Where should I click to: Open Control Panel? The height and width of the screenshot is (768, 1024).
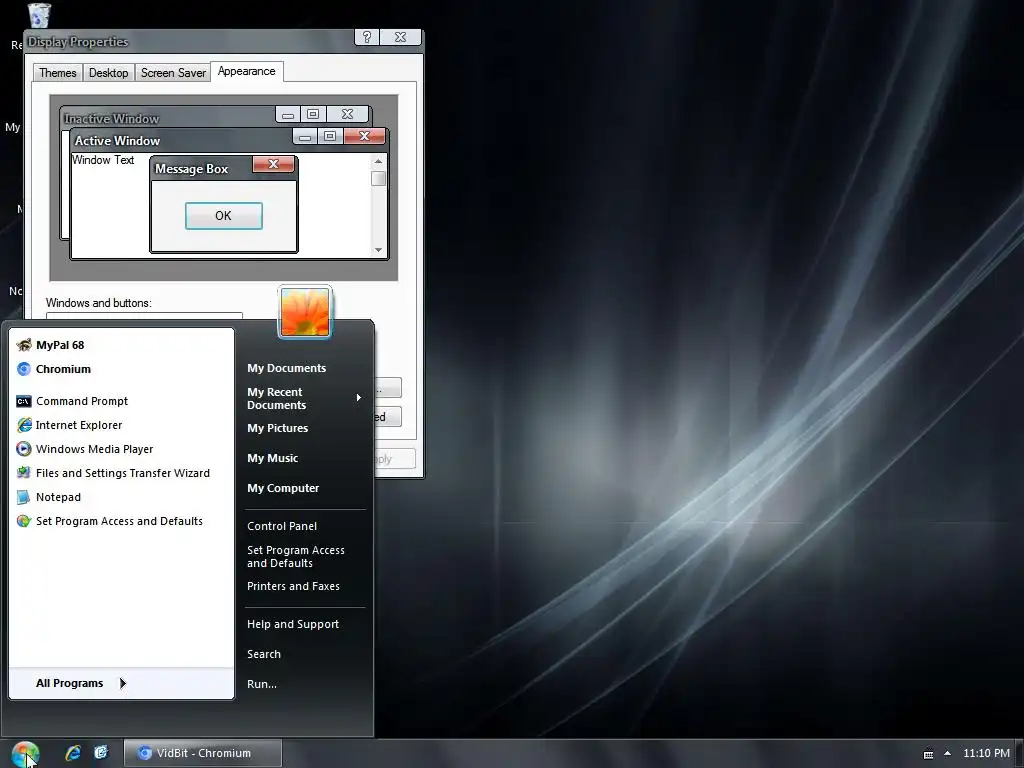pyautogui.click(x=281, y=526)
